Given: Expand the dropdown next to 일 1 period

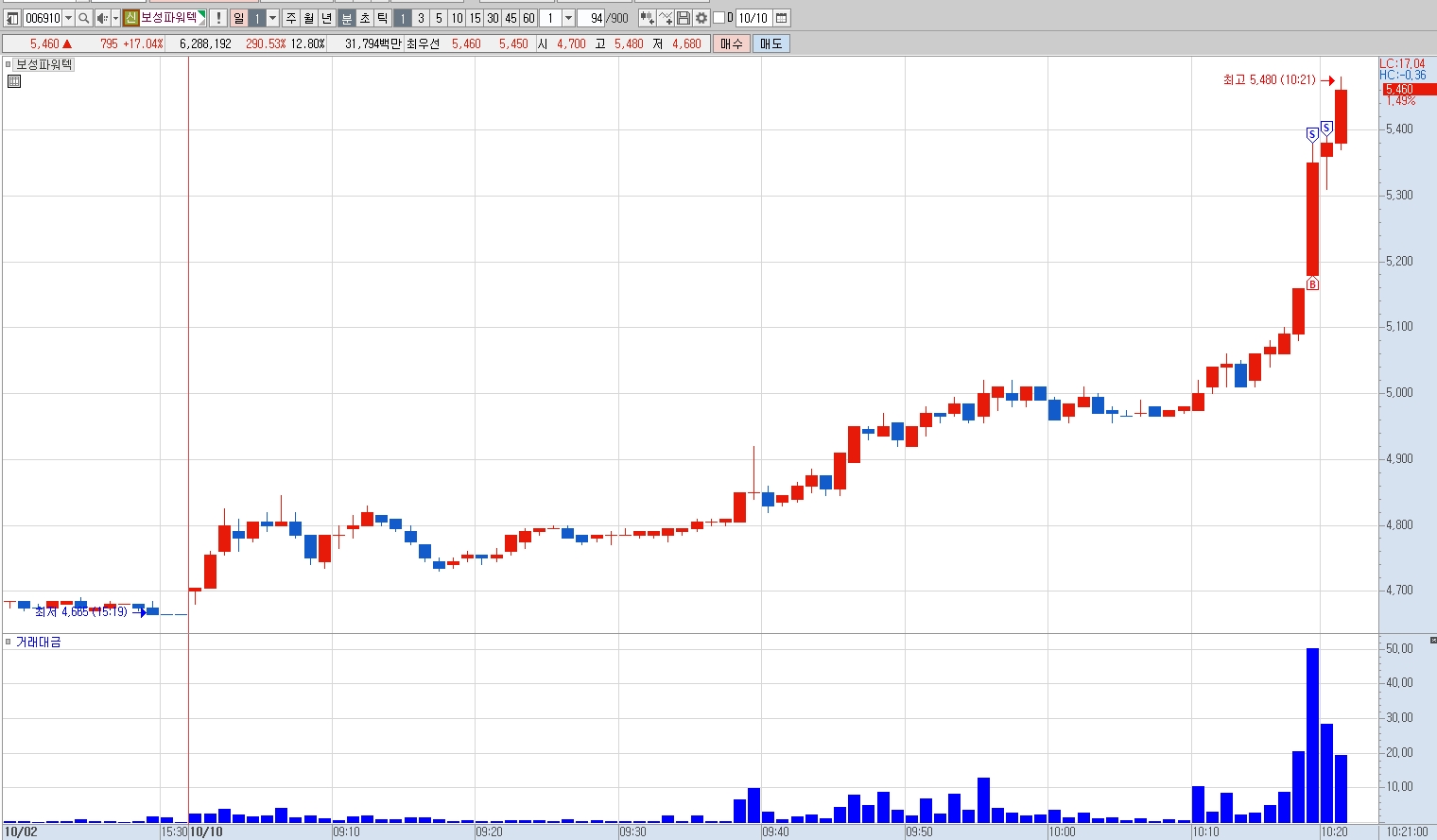Looking at the screenshot, I should click(x=273, y=18).
